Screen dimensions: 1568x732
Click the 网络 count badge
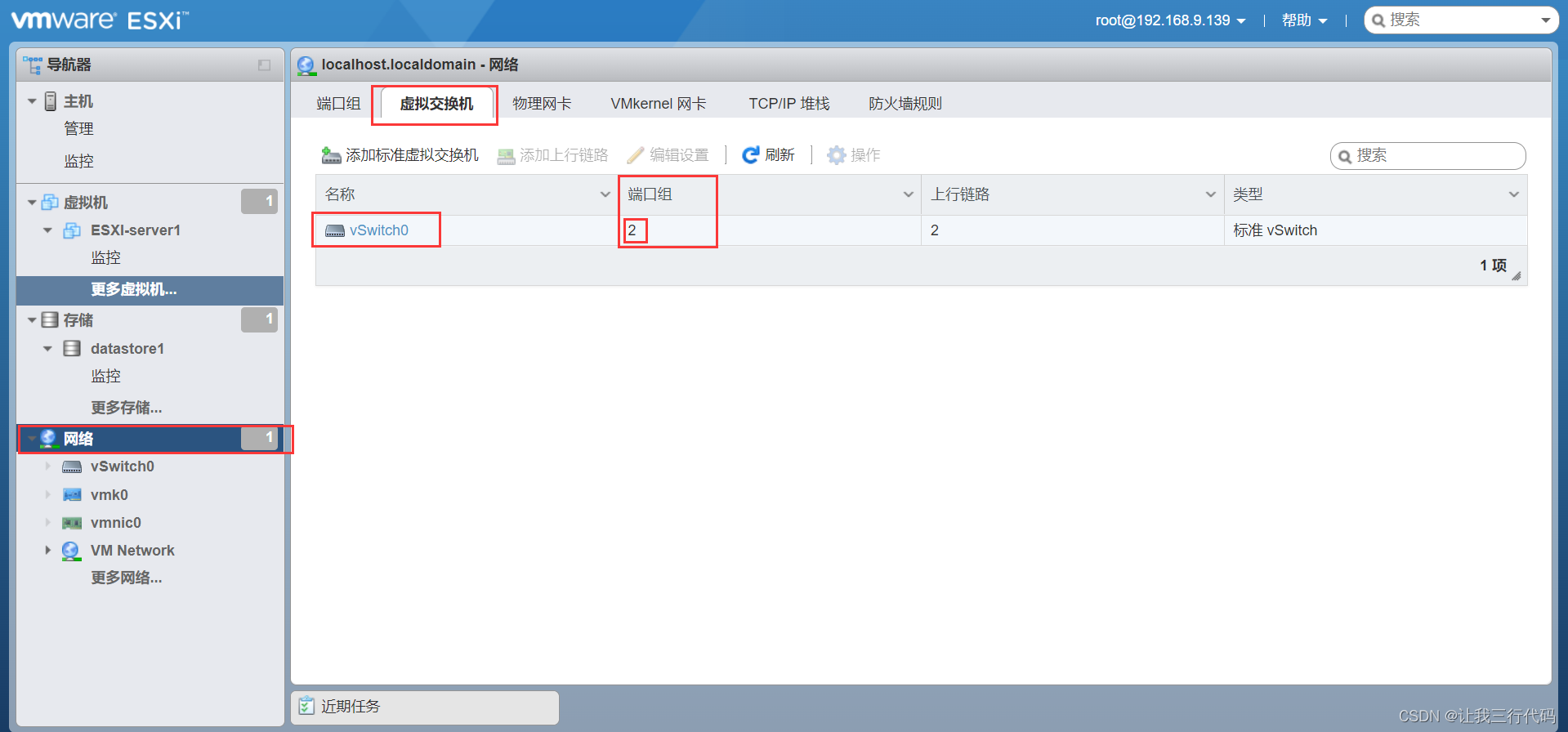(259, 438)
